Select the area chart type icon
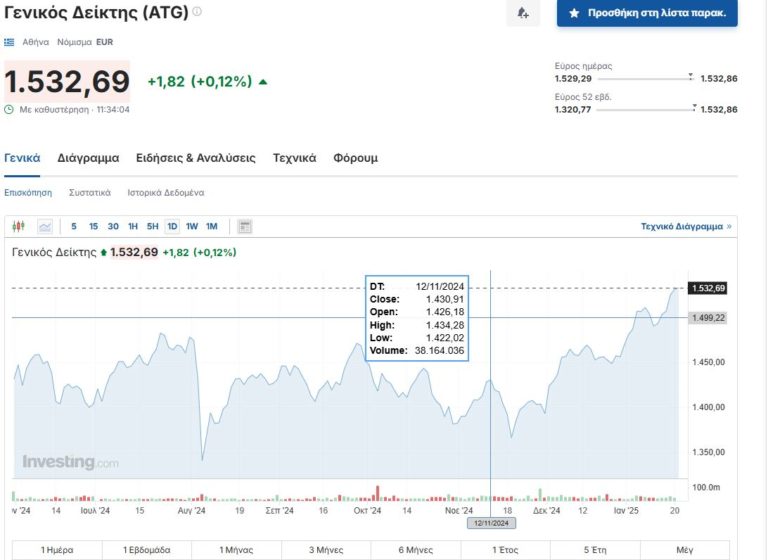The image size is (768, 560). coord(45,227)
